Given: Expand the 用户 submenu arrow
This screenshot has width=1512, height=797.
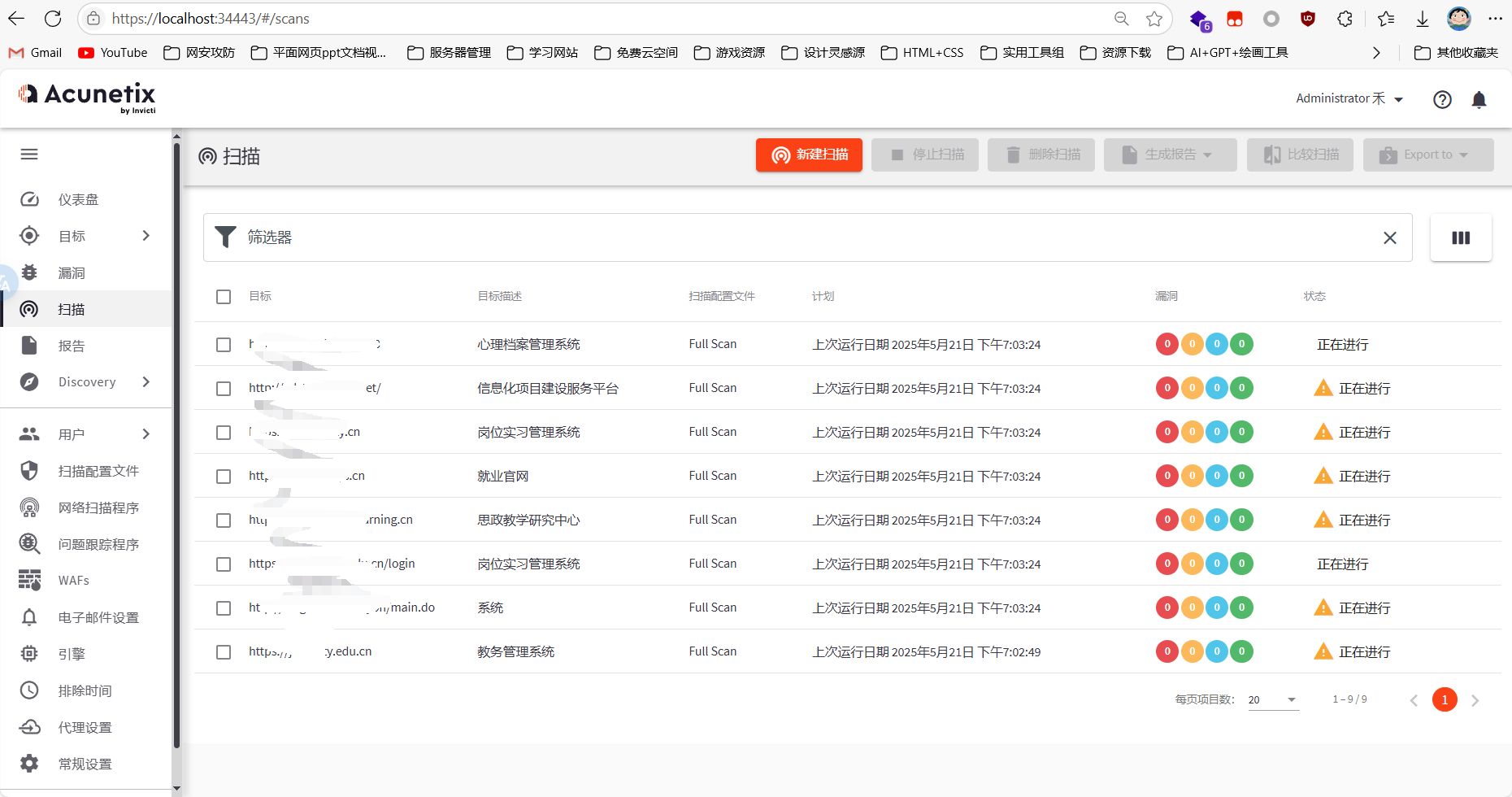Looking at the screenshot, I should (146, 434).
